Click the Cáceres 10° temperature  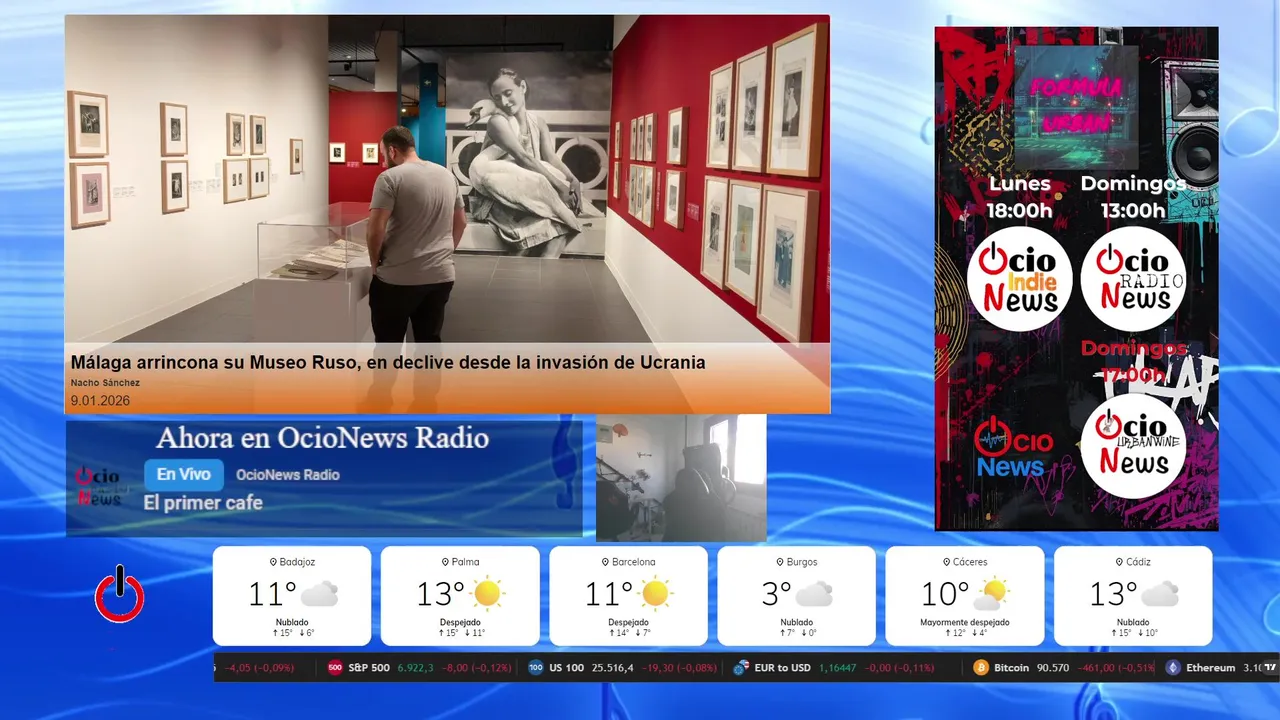(945, 594)
